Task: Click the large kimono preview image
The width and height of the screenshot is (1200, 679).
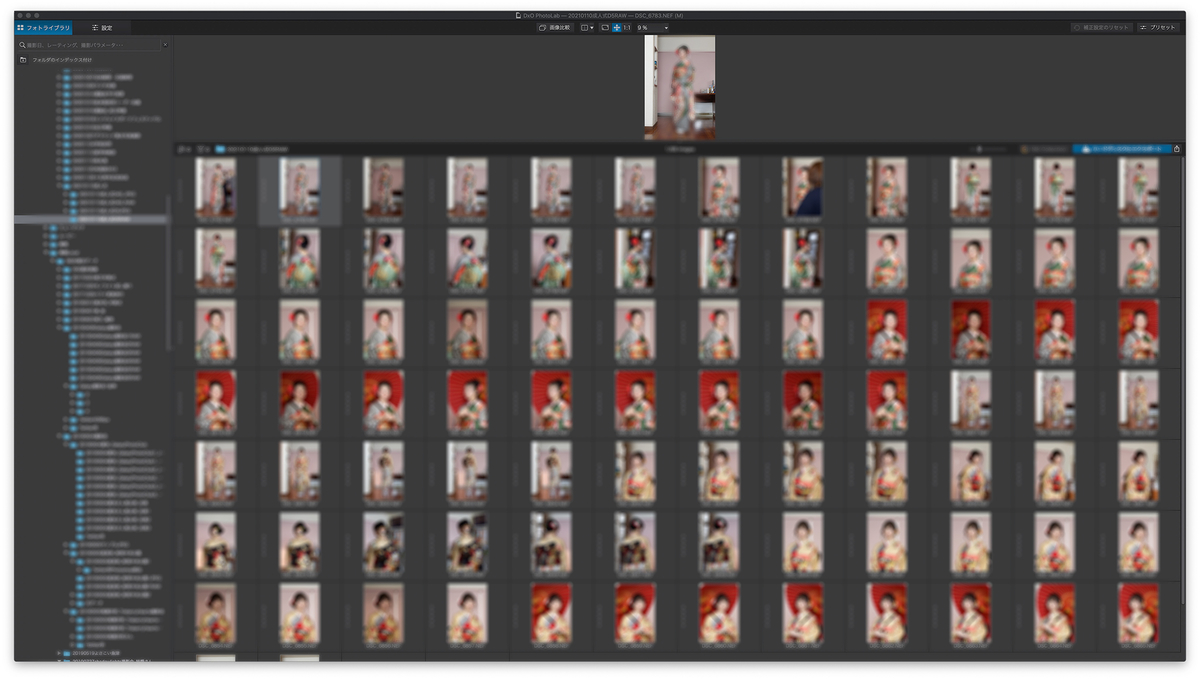Action: click(680, 87)
